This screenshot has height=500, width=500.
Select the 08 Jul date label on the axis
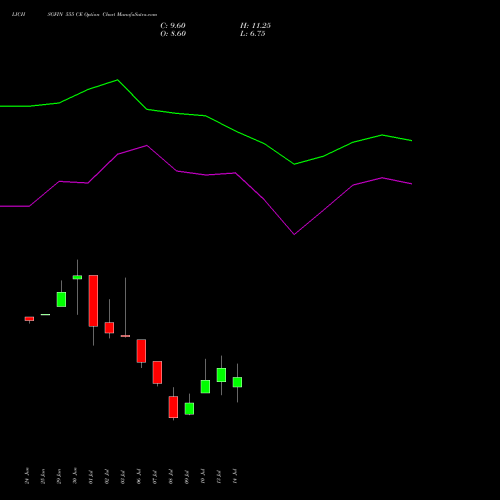[x=171, y=477]
